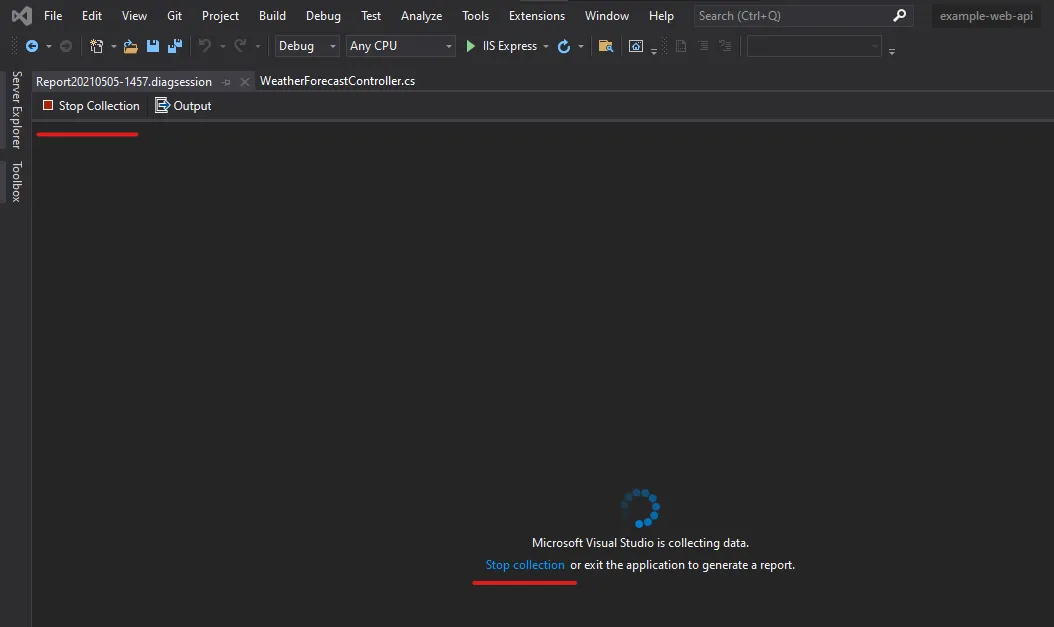The image size is (1054, 627).
Task: Open the Git menu
Action: (175, 15)
